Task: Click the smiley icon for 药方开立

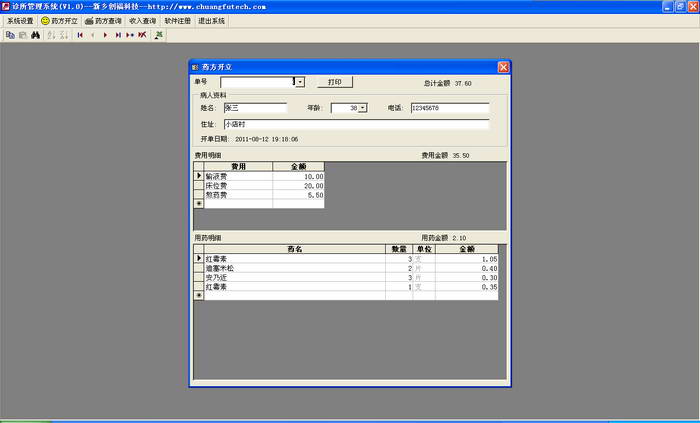Action: click(45, 20)
